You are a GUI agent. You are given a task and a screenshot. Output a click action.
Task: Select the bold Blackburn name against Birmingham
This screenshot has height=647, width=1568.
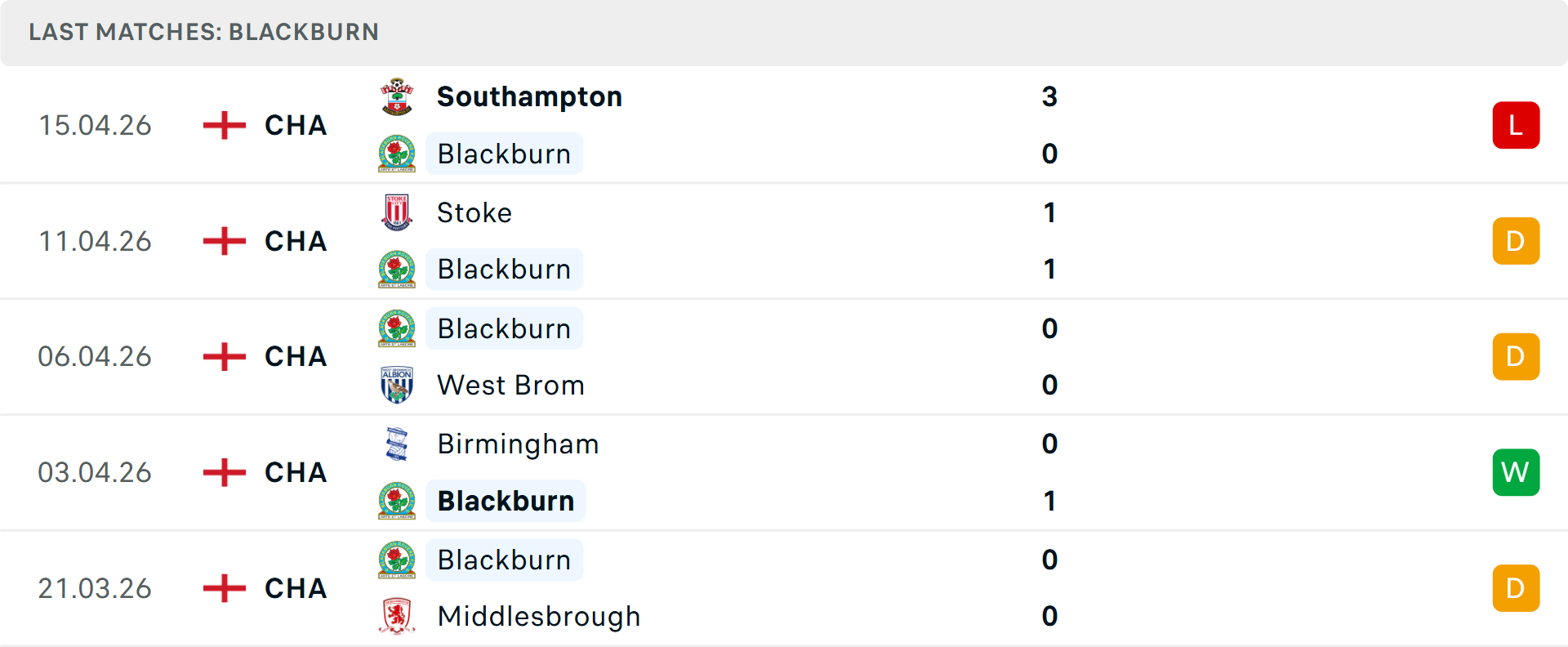pos(506,501)
